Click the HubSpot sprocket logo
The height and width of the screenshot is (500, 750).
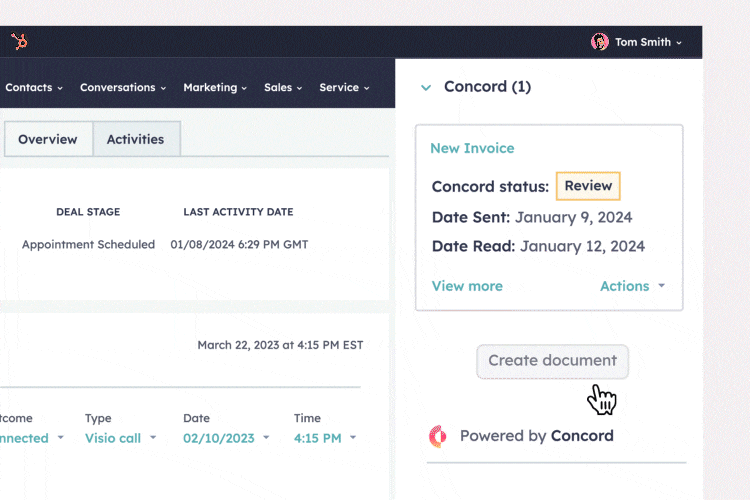[x=19, y=42]
